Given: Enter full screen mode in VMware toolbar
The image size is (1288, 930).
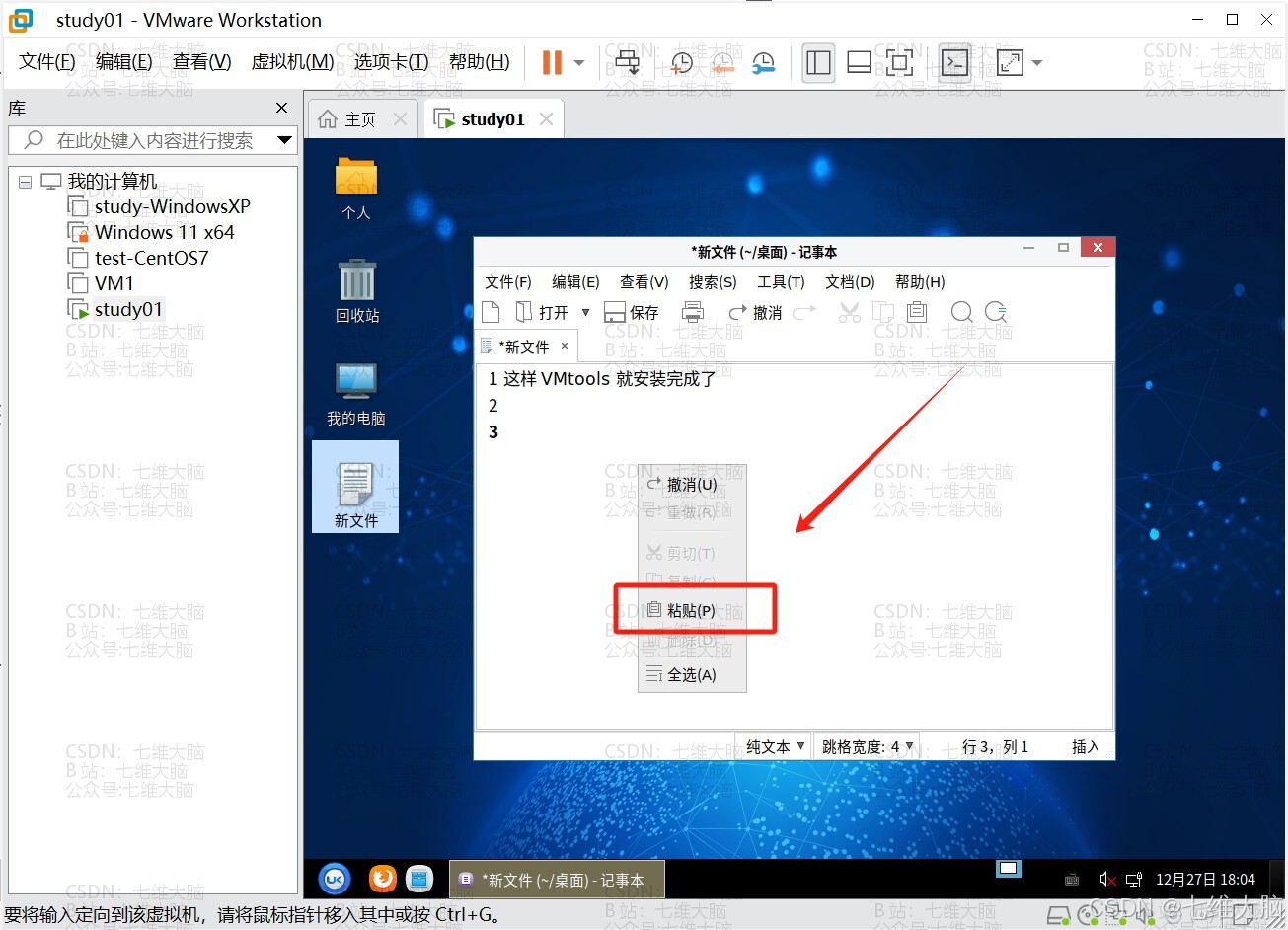Looking at the screenshot, I should 899,63.
